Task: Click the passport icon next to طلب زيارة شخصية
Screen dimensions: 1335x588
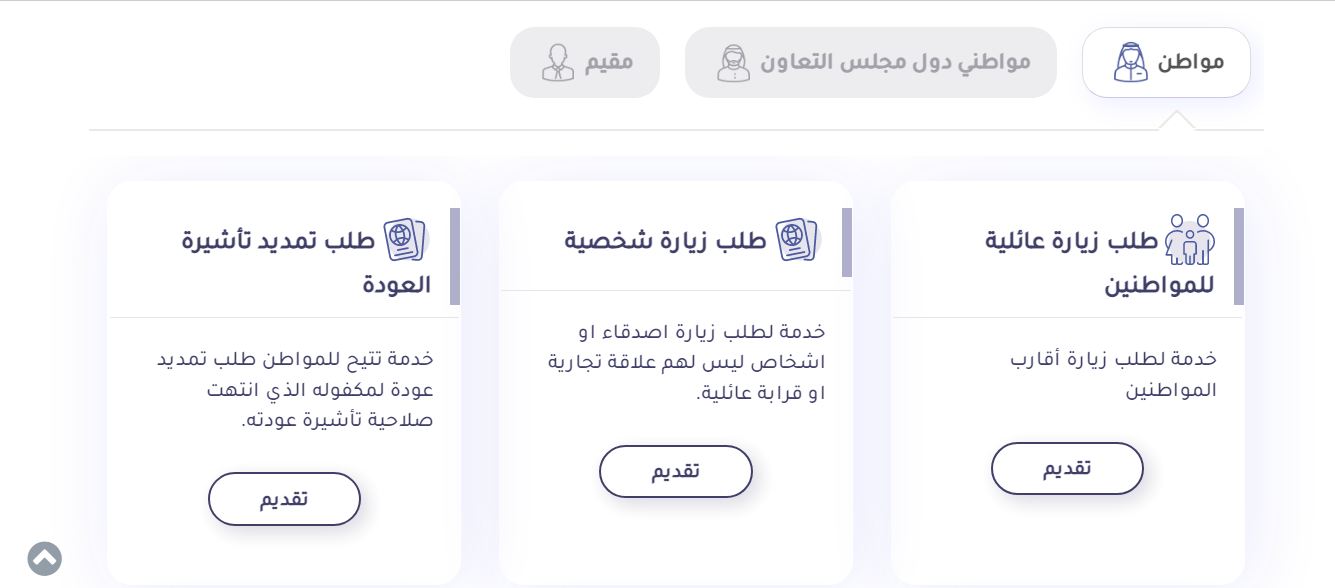Action: click(x=797, y=240)
